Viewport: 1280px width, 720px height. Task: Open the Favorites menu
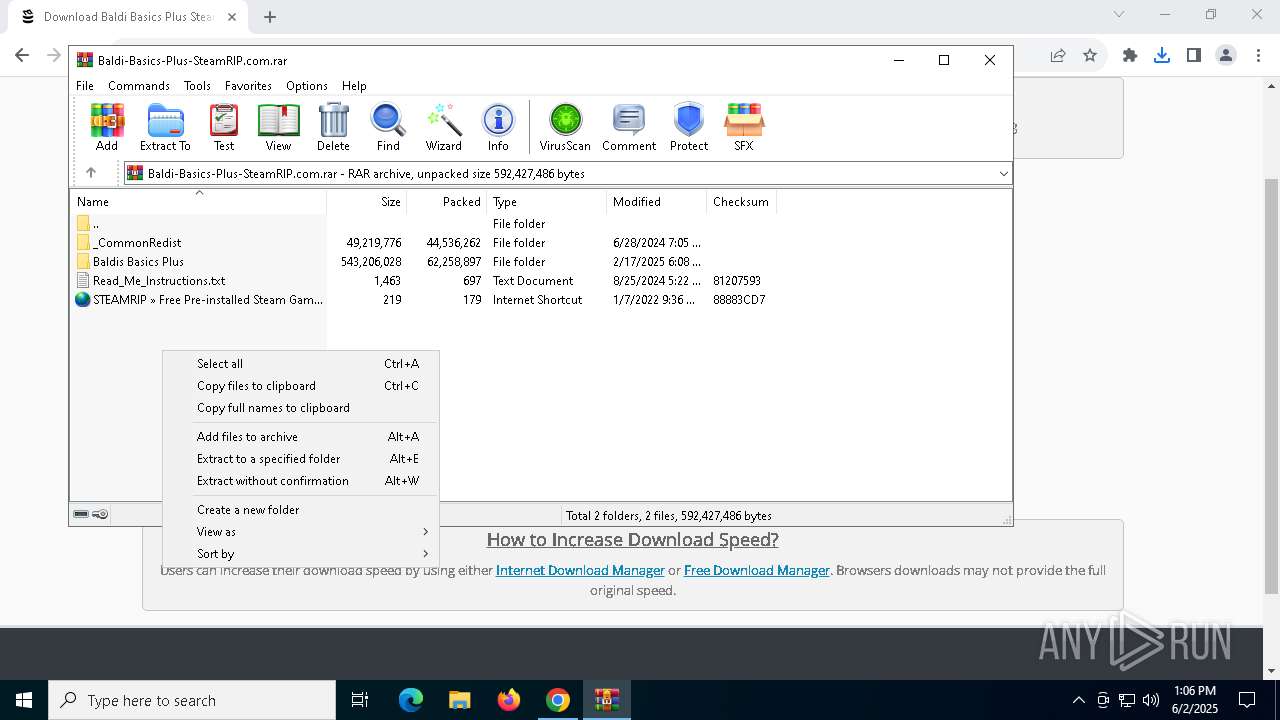pos(248,86)
